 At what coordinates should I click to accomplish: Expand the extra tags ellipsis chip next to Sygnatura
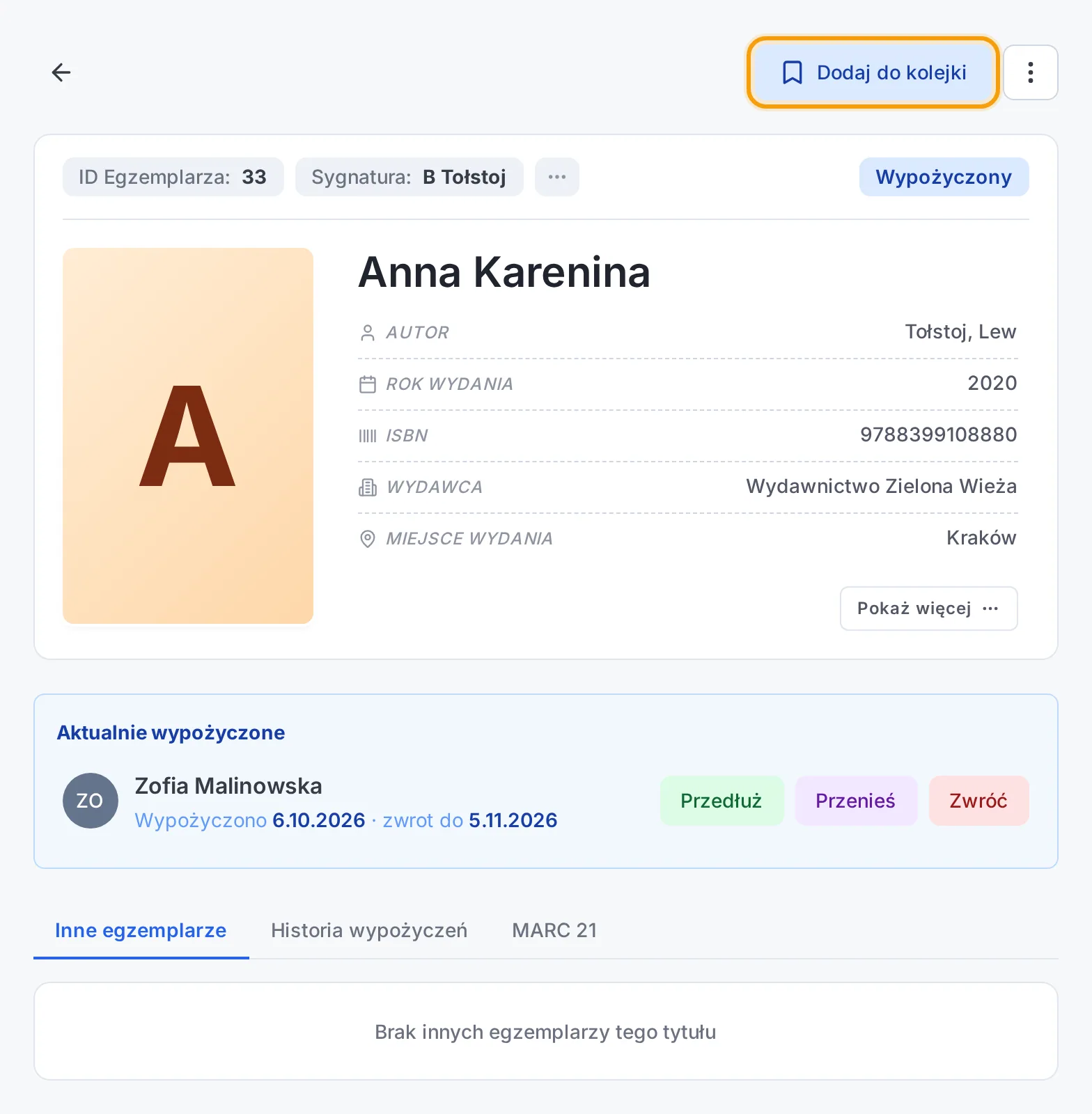click(x=557, y=177)
